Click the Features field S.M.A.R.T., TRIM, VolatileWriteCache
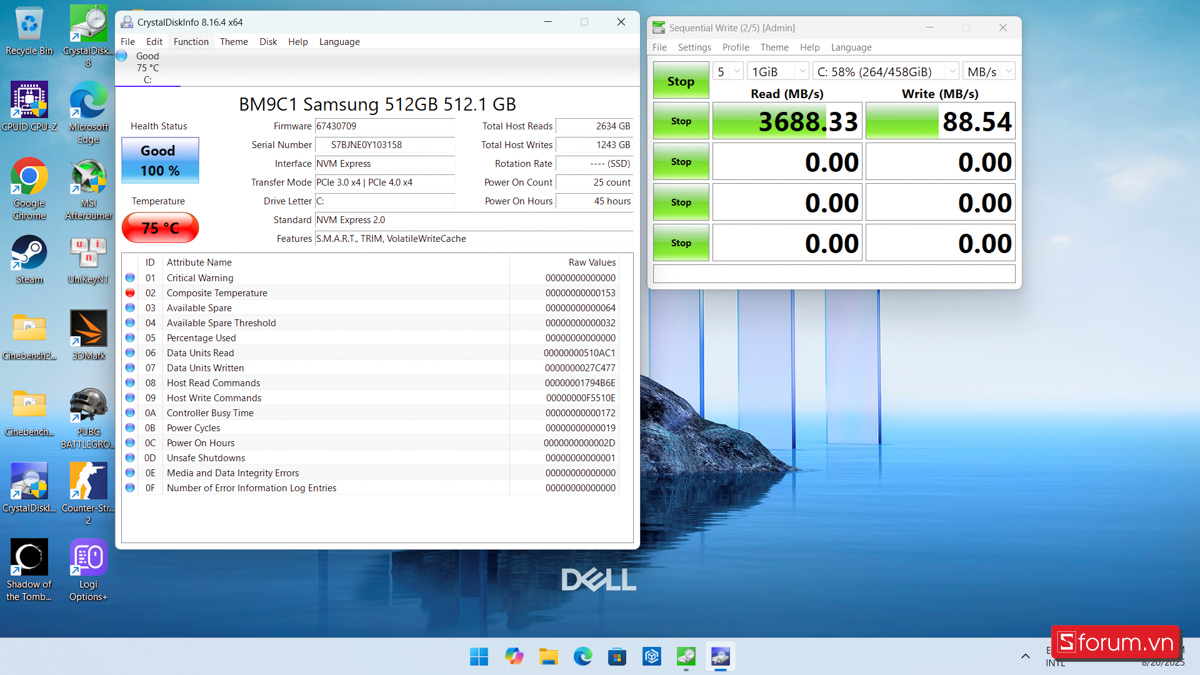 [474, 239]
